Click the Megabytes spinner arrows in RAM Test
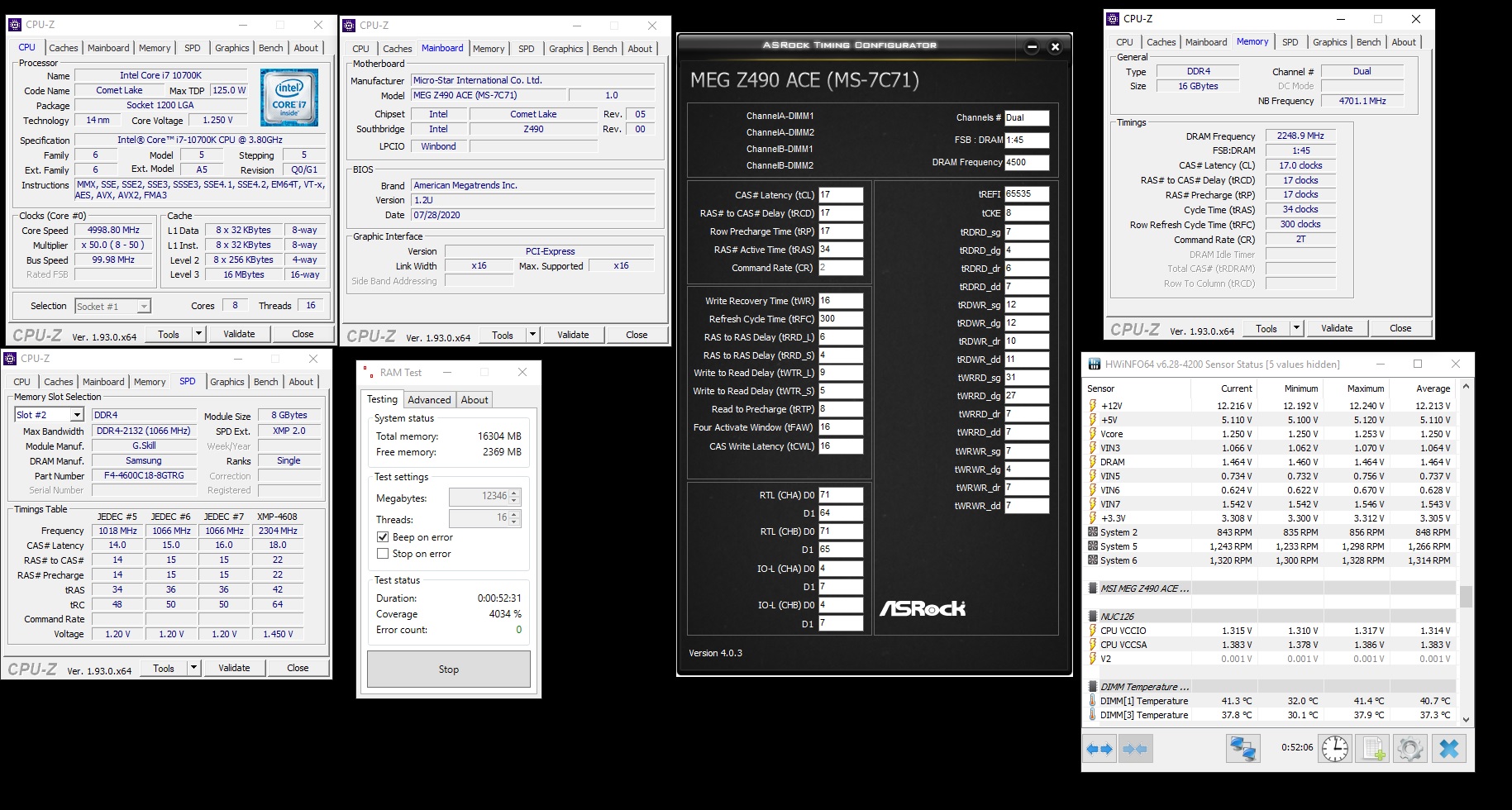The width and height of the screenshot is (1512, 810). click(x=514, y=497)
